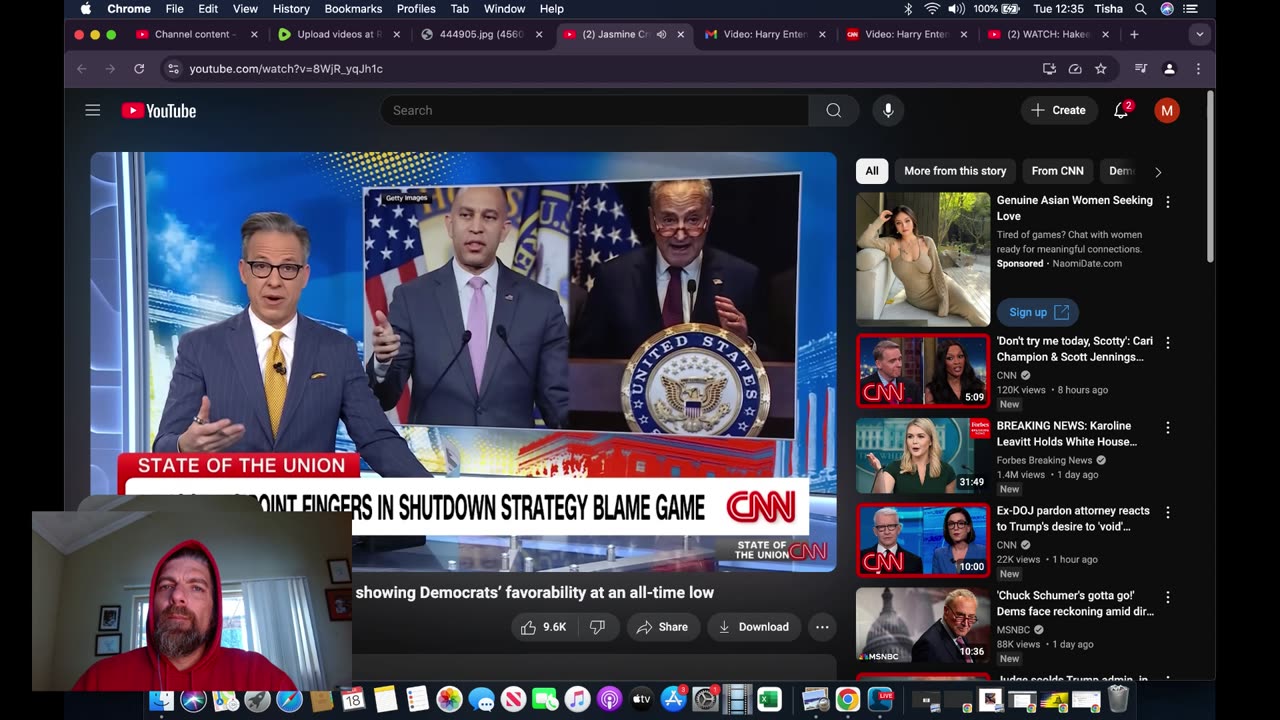Select the 'From CNN' chip
Image resolution: width=1280 pixels, height=720 pixels.
[x=1057, y=171]
